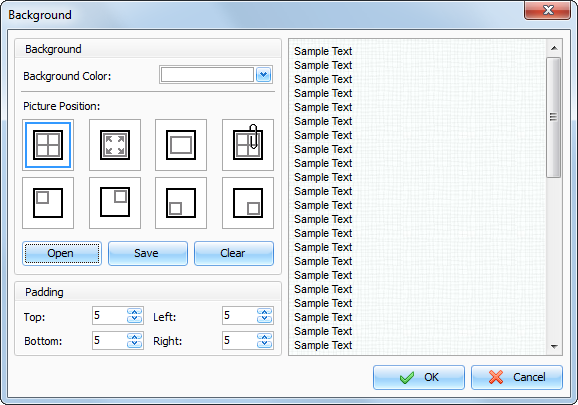Click the preview scrollbar down arrow
This screenshot has height=405, width=578.
coord(554,346)
